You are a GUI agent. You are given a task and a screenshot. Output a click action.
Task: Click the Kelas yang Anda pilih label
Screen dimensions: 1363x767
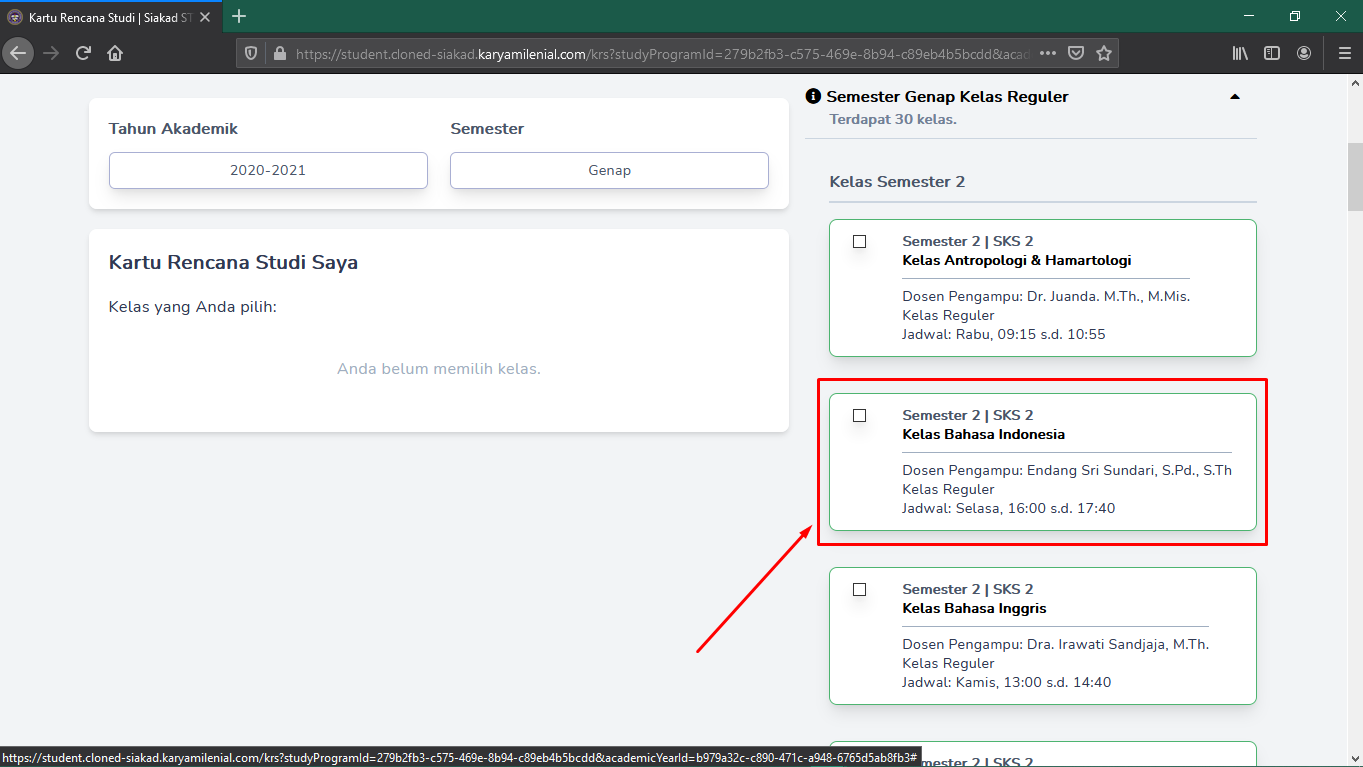[x=193, y=306]
